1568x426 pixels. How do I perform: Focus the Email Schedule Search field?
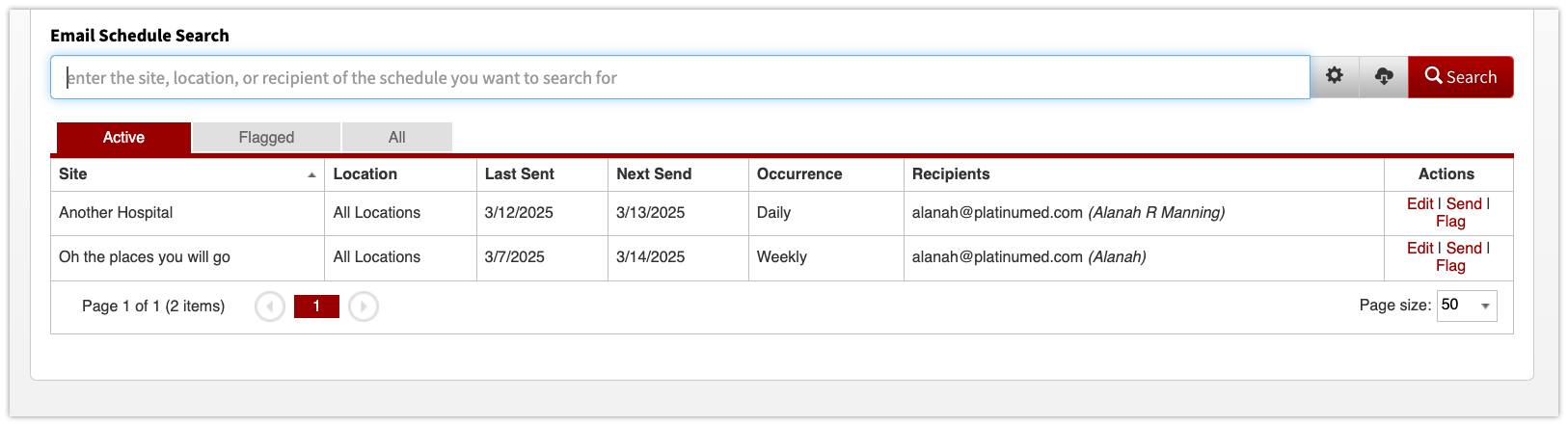pyautogui.click(x=680, y=77)
